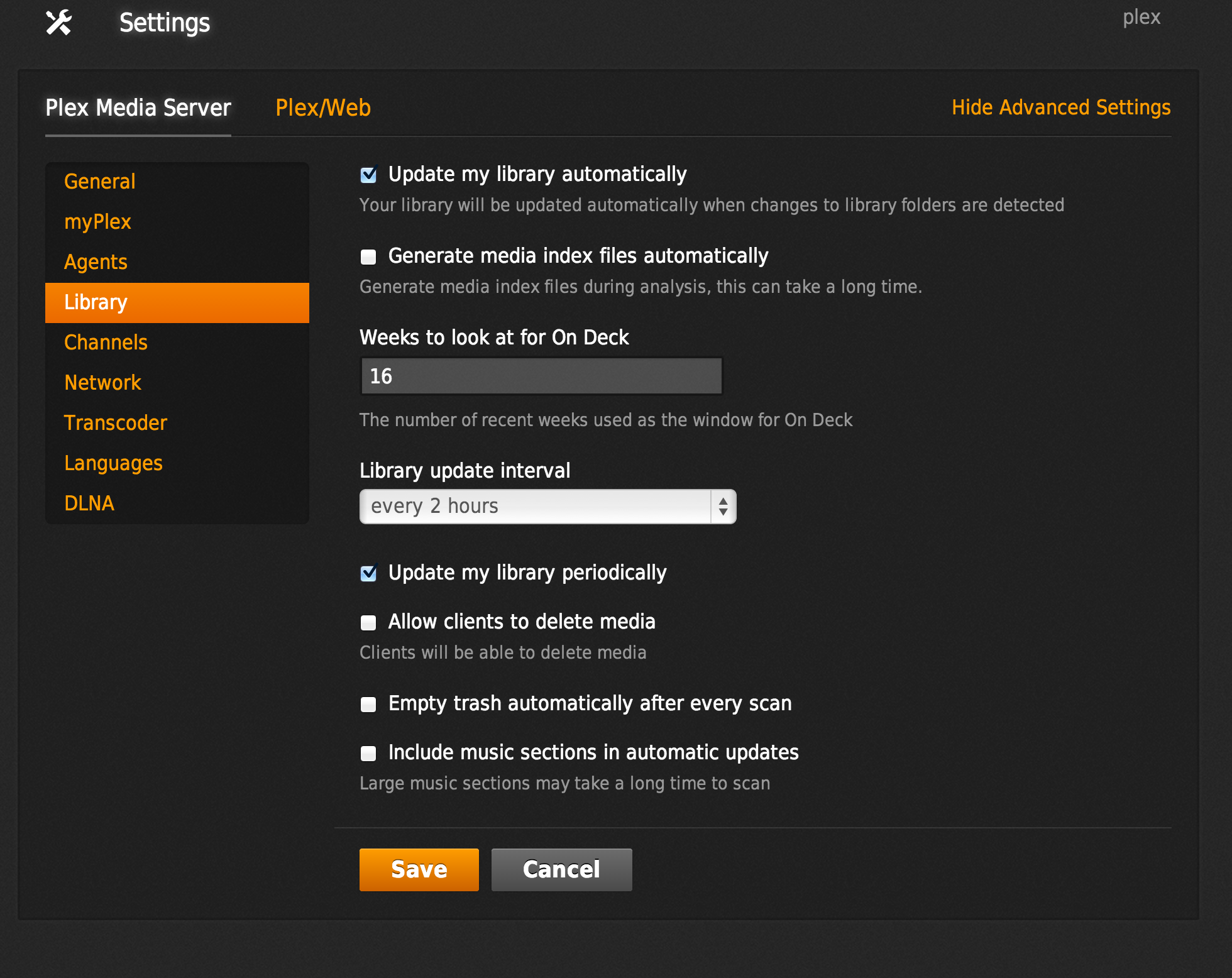Enable Generate media index files automatically
The image size is (1232, 978).
368,256
